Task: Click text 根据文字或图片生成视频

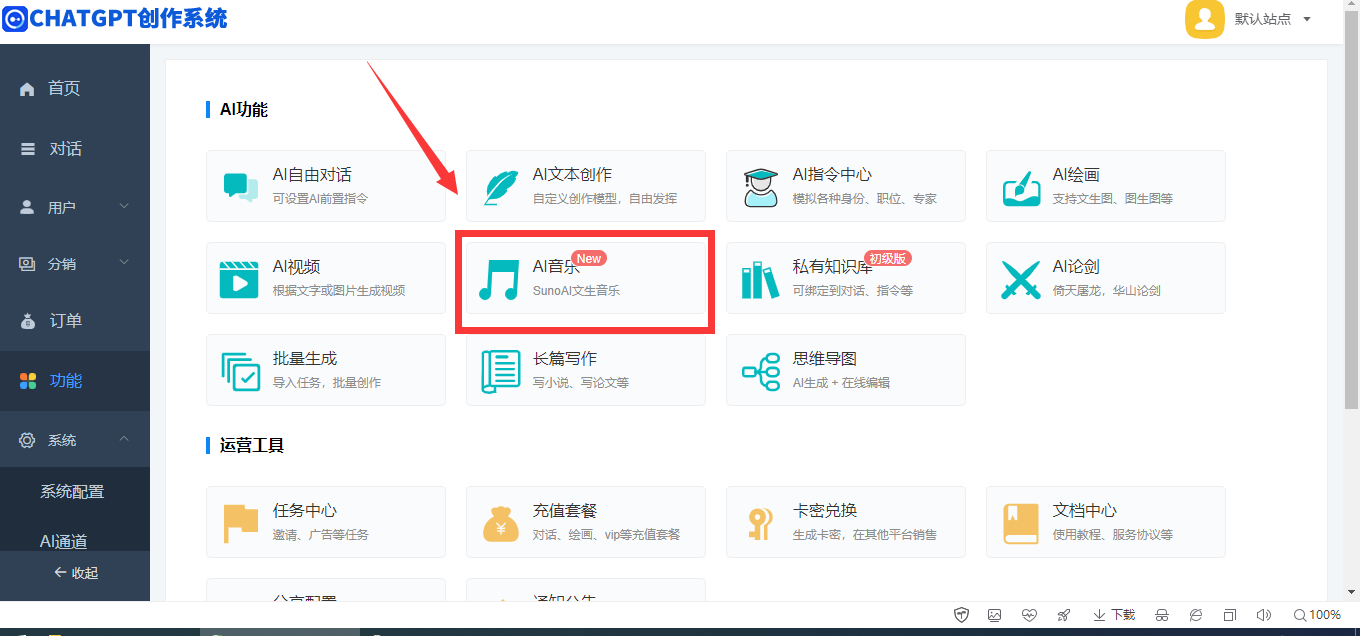Action: [339, 291]
